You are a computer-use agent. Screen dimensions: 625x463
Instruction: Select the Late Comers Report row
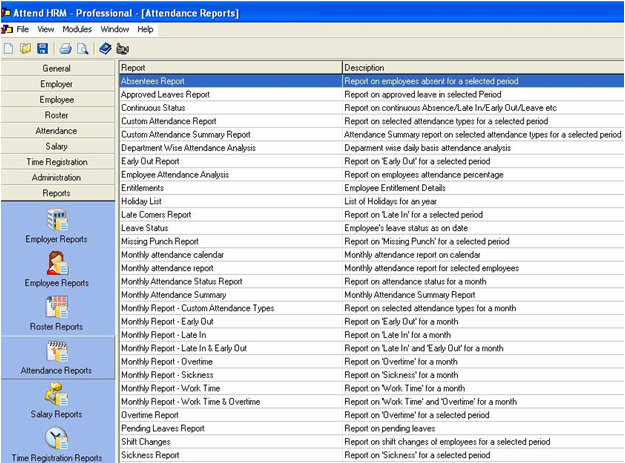click(x=371, y=214)
